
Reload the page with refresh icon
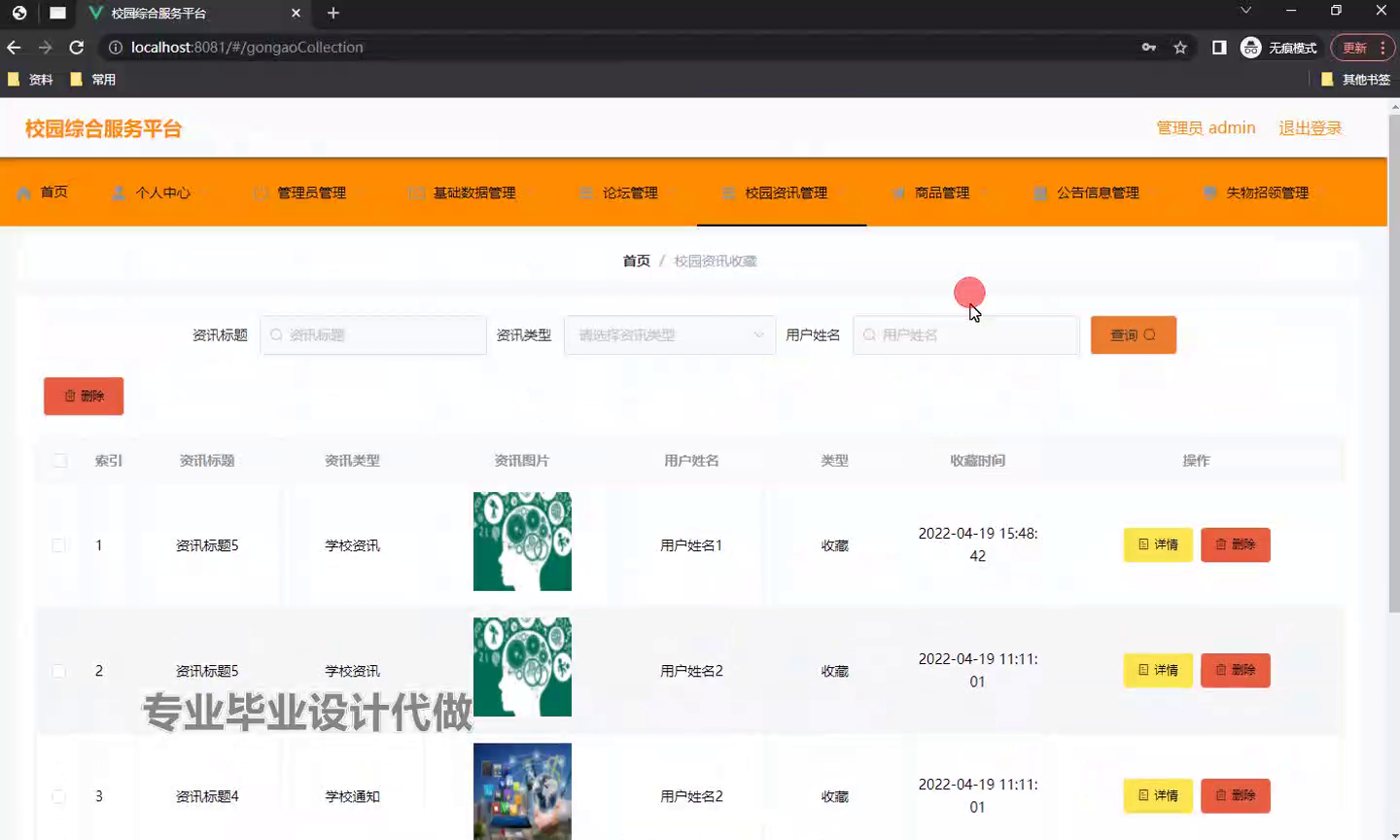(x=77, y=48)
